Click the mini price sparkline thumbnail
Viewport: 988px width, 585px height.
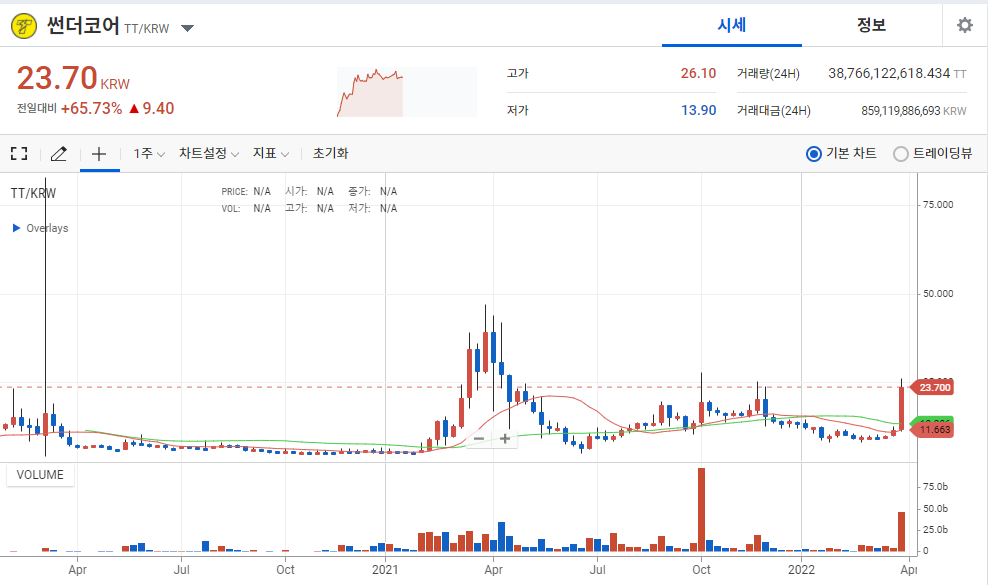[x=406, y=92]
